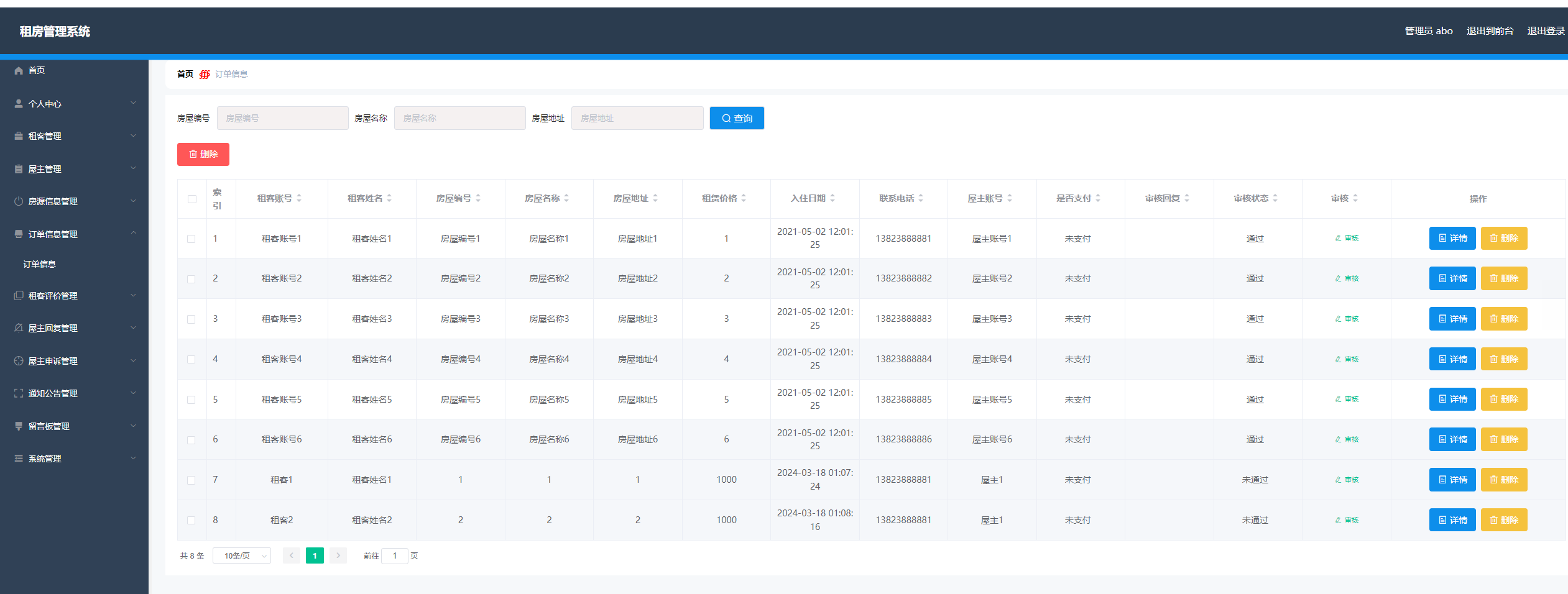The width and height of the screenshot is (1568, 594).
Task: Click the red 删除 batch delete button
Action: coord(203,154)
